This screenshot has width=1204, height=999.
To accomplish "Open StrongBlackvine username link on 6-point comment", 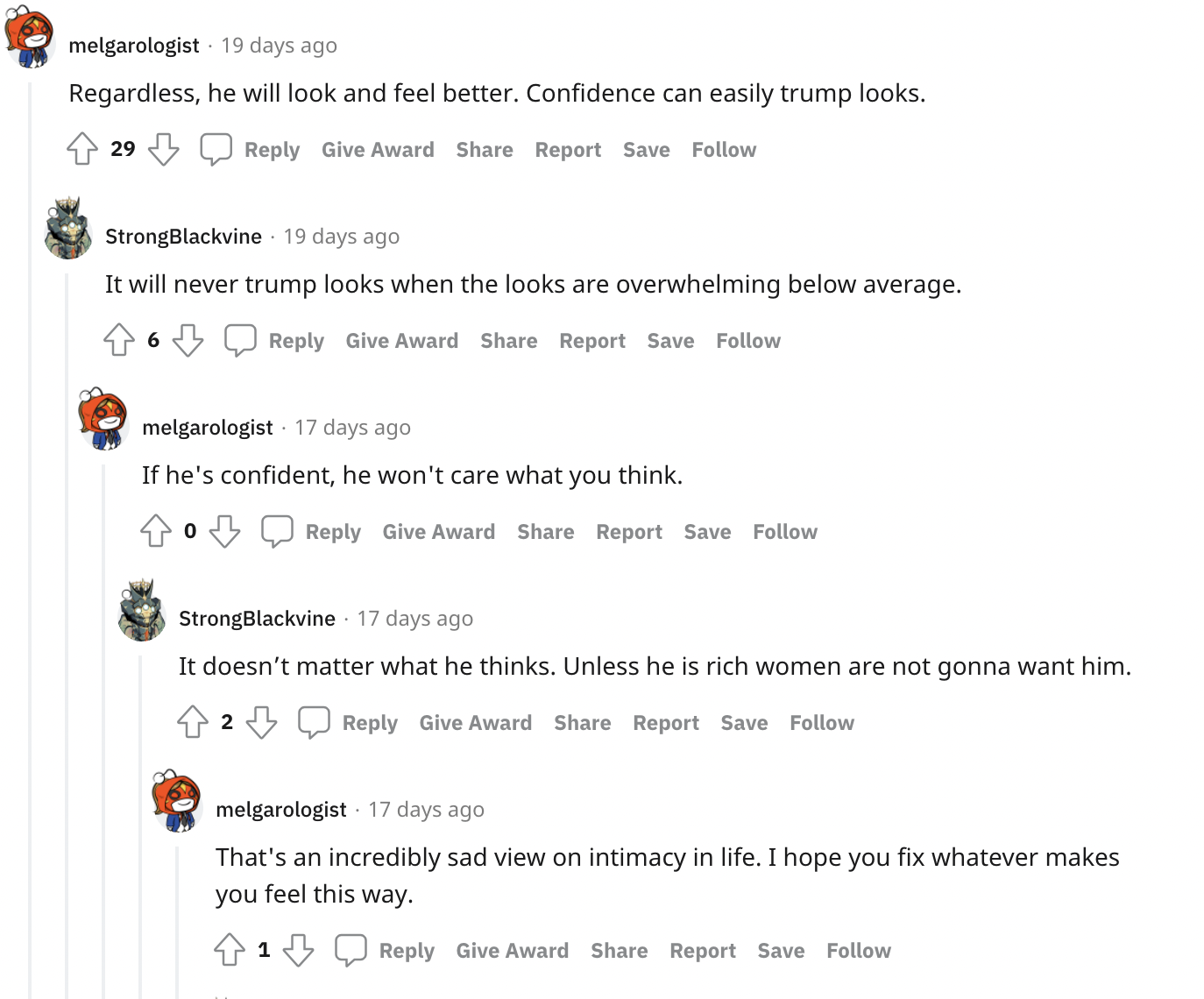I will tap(184, 237).
